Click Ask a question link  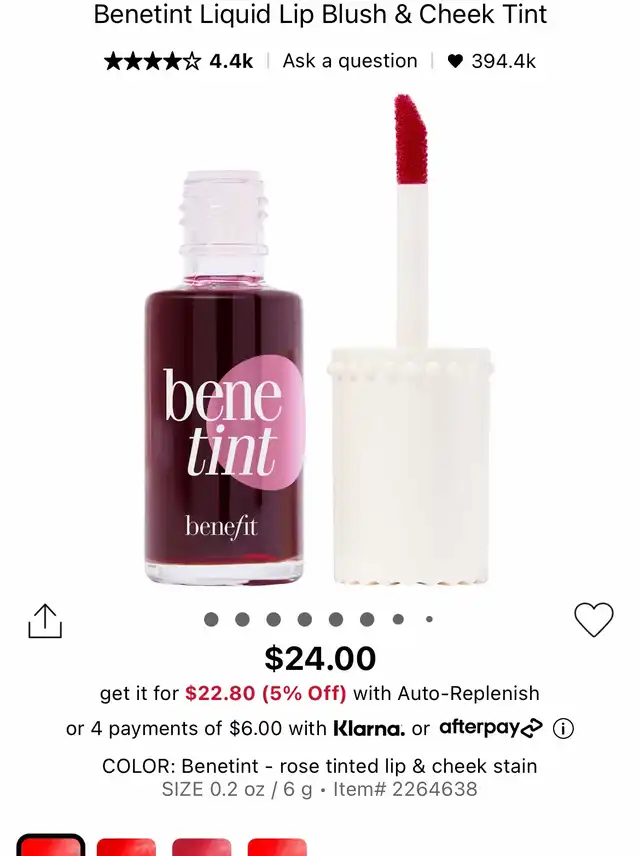pyautogui.click(x=350, y=61)
